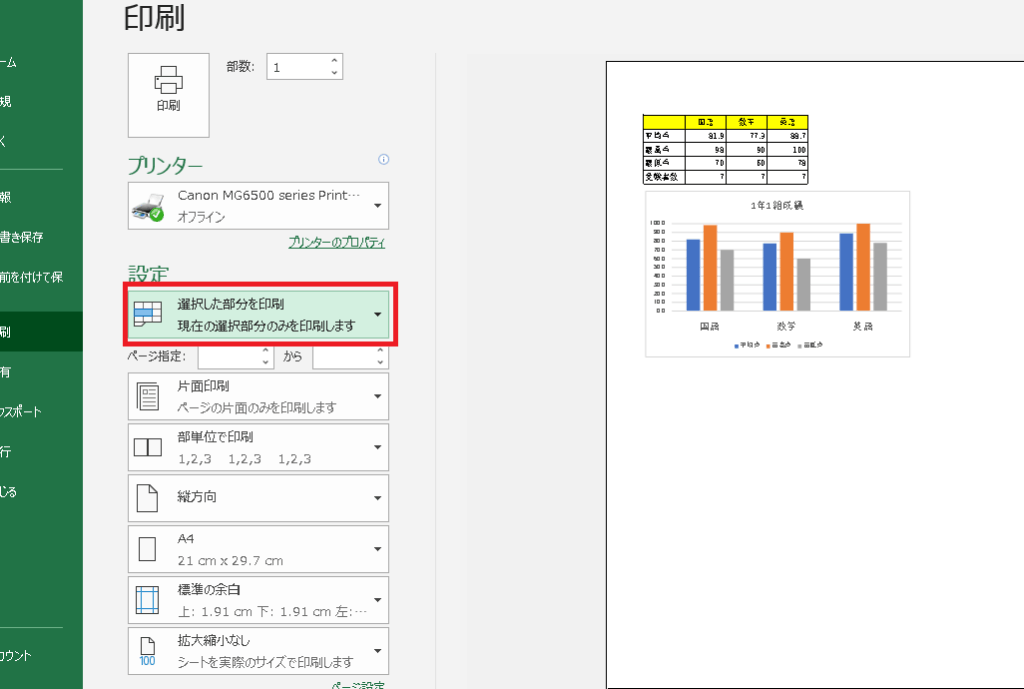Viewport: 1024px width, 689px height.
Task: Select 上書き保存 in the green sidebar
Action: click(41, 237)
